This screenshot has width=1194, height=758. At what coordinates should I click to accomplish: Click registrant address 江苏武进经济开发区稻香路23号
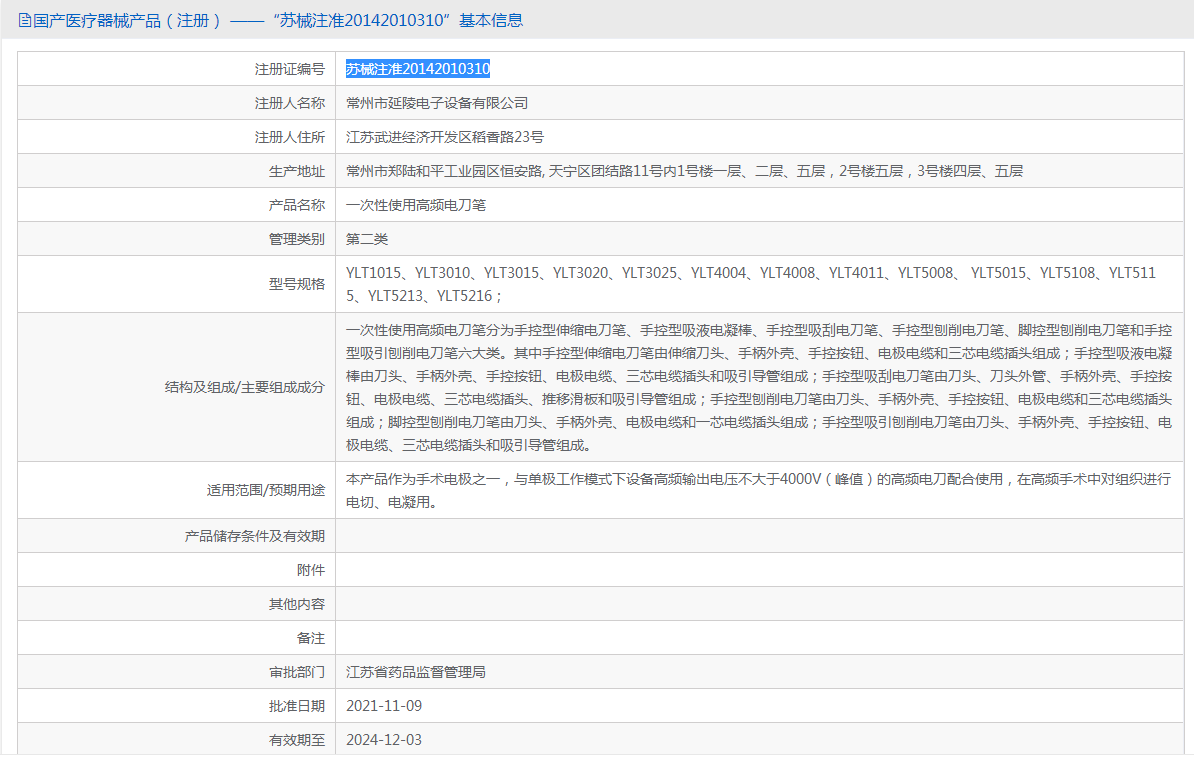click(445, 137)
